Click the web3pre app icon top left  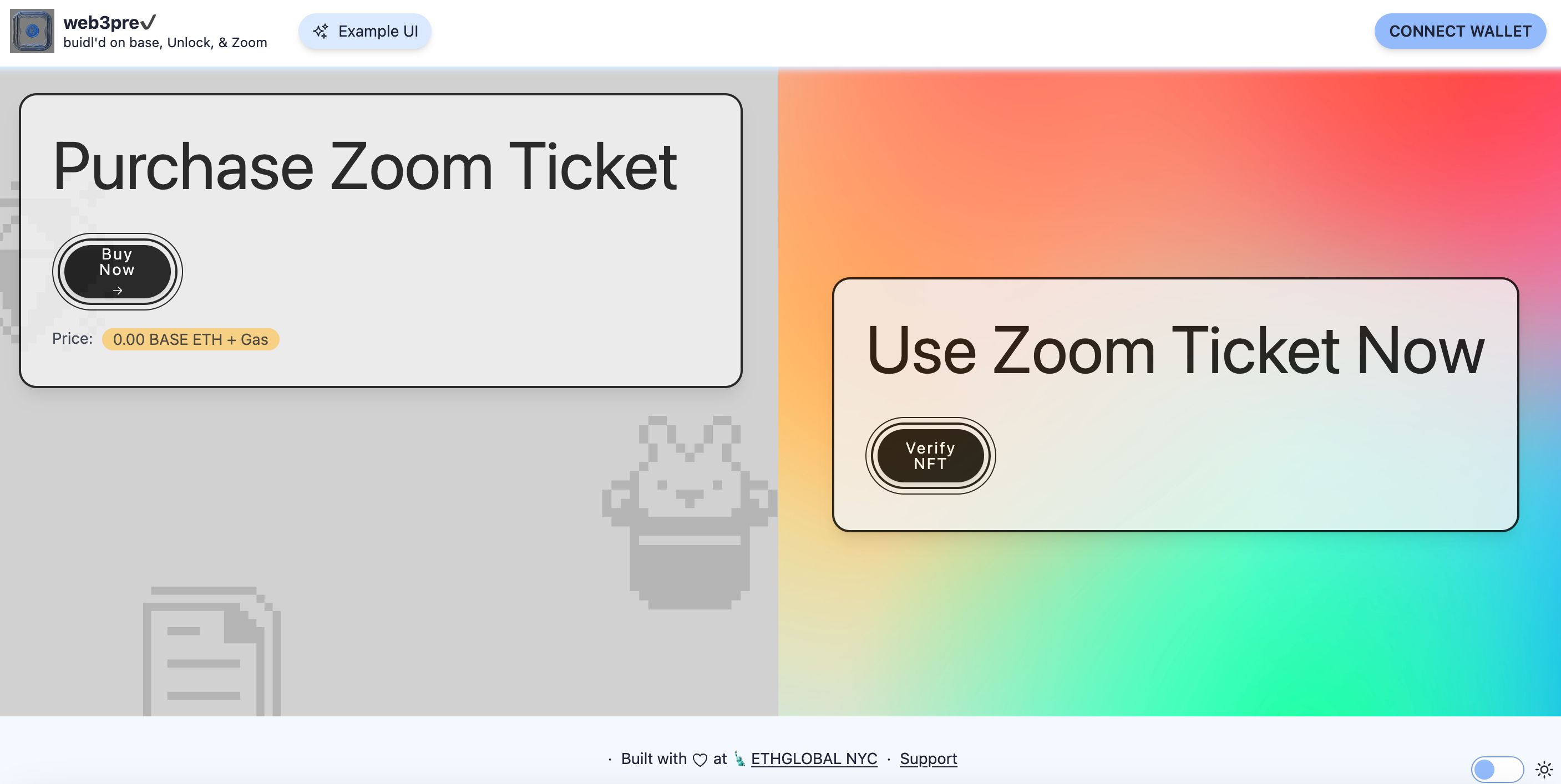pyautogui.click(x=31, y=31)
